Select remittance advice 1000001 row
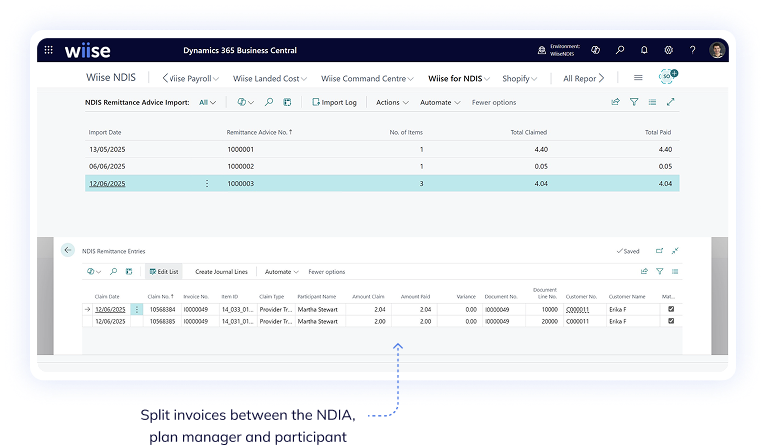 click(382, 149)
